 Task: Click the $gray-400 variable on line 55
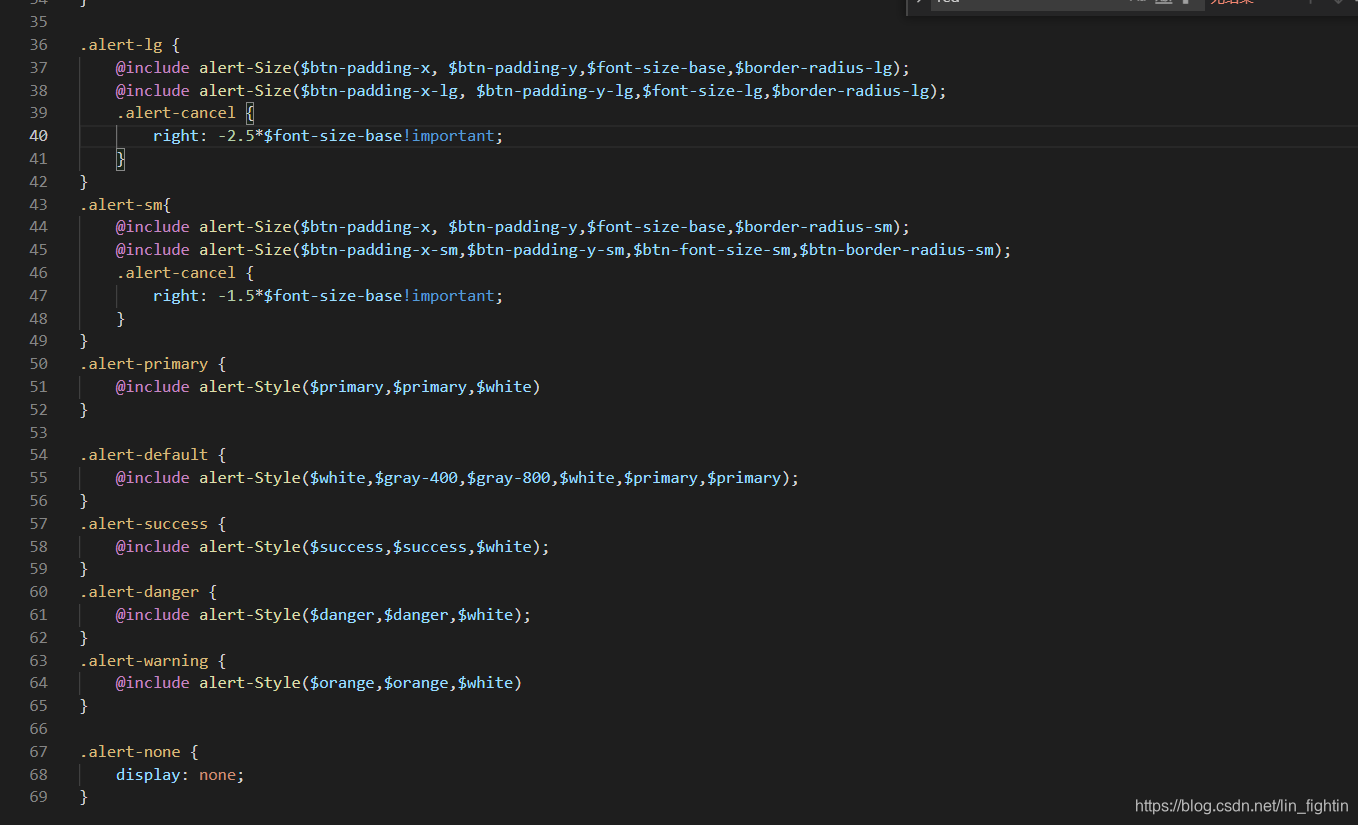[416, 478]
